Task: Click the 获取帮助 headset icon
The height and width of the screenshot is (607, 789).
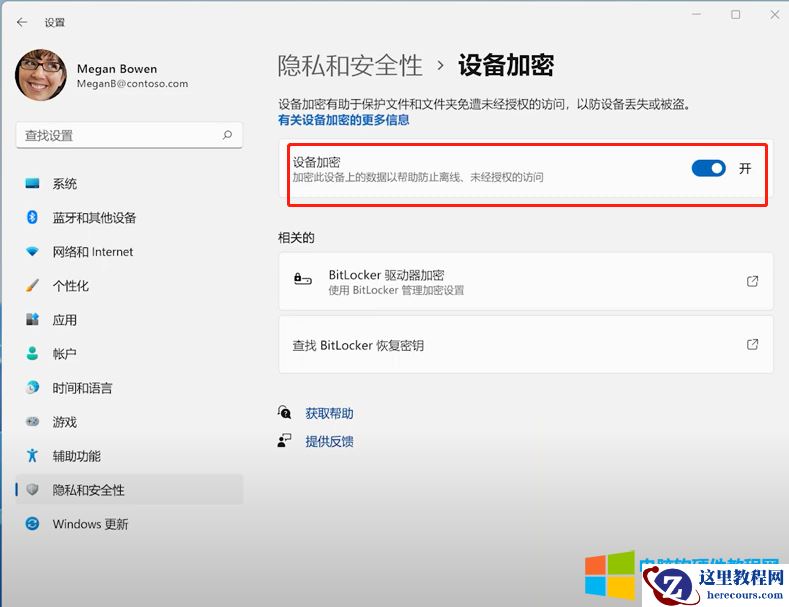Action: coord(284,412)
